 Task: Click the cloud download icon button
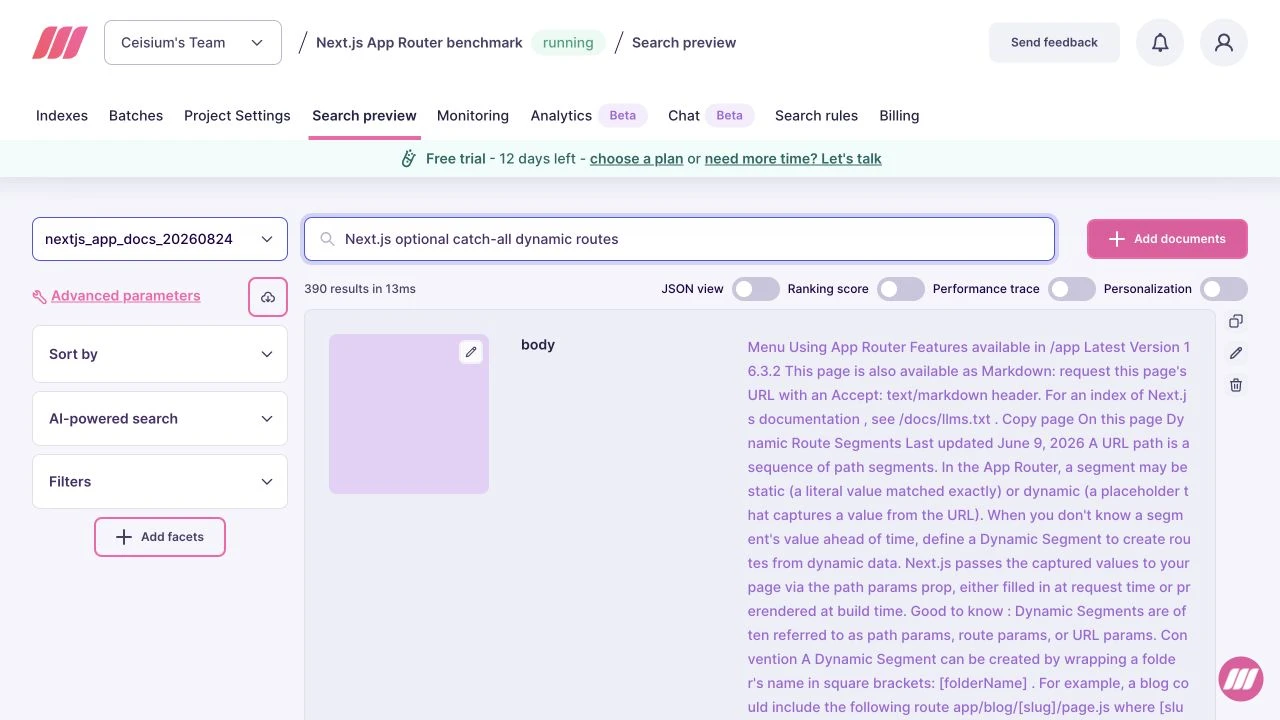point(268,297)
